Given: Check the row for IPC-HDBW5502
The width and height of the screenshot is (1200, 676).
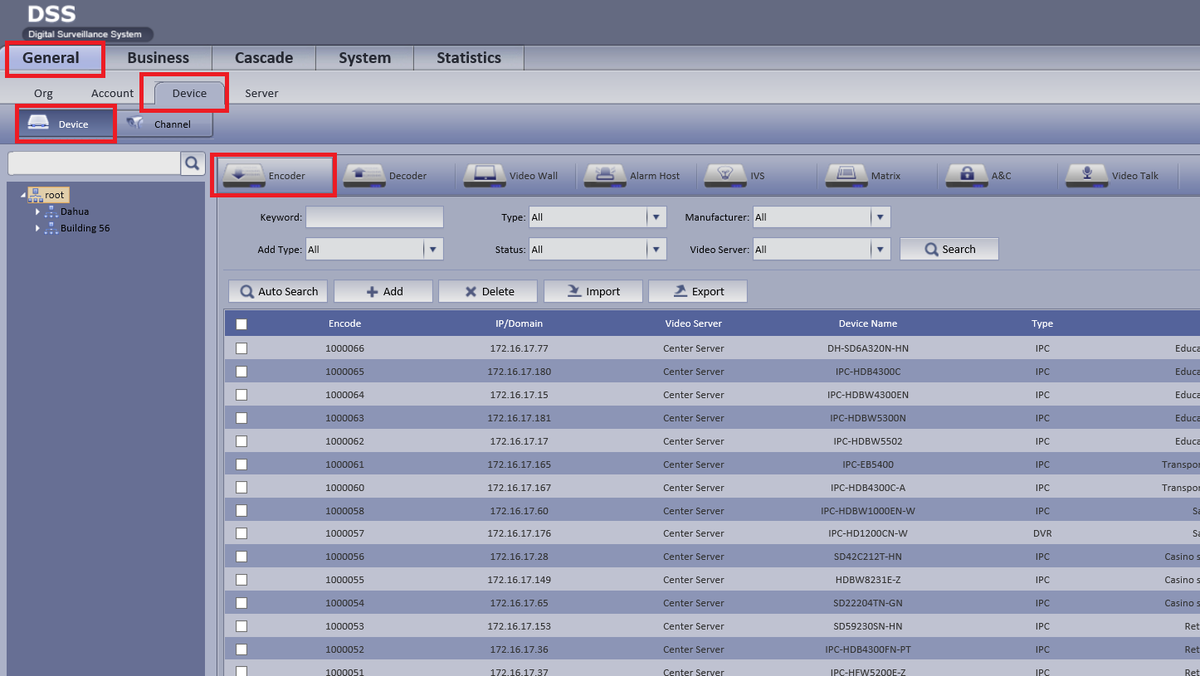Looking at the screenshot, I should (x=241, y=441).
